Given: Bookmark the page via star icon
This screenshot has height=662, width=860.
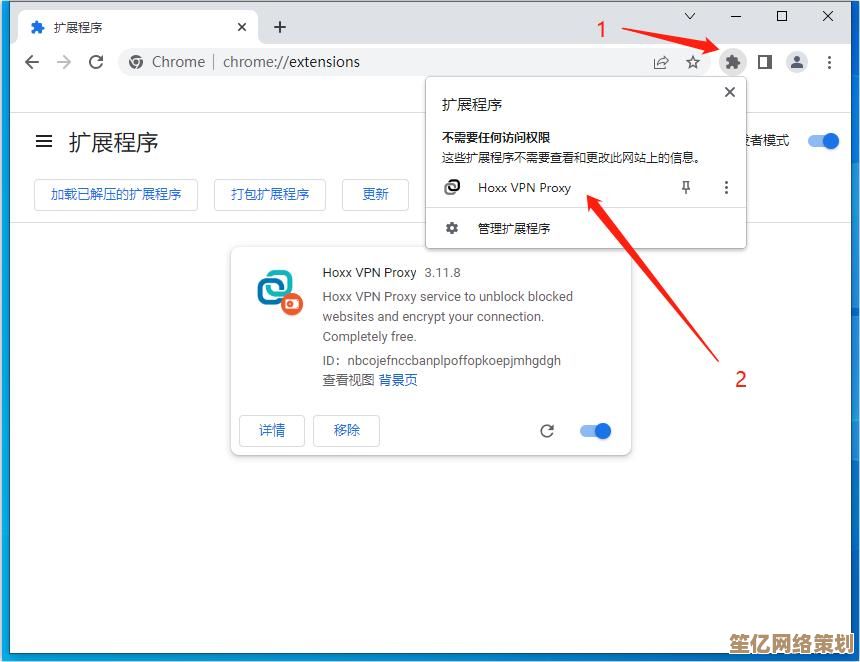Looking at the screenshot, I should [693, 62].
